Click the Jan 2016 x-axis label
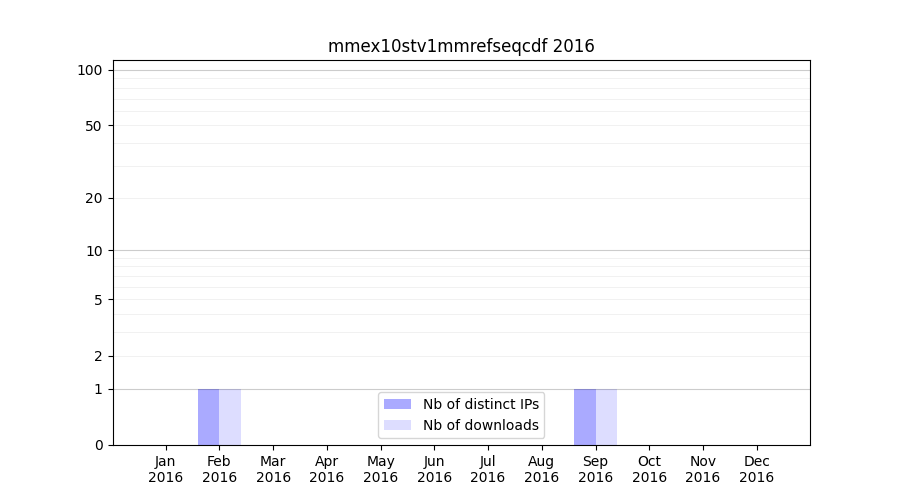The width and height of the screenshot is (900, 500). pos(166,469)
